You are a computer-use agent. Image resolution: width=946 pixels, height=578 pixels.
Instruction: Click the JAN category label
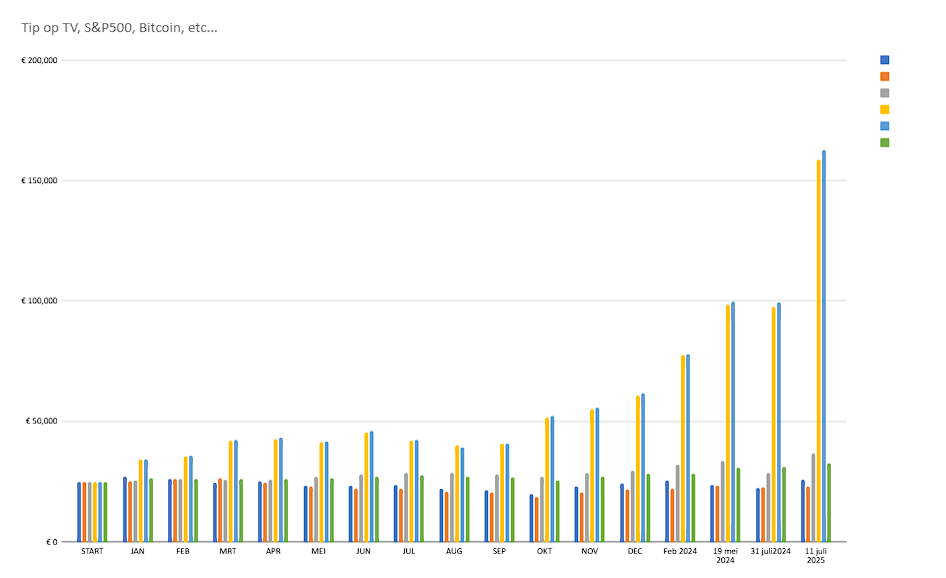click(138, 551)
